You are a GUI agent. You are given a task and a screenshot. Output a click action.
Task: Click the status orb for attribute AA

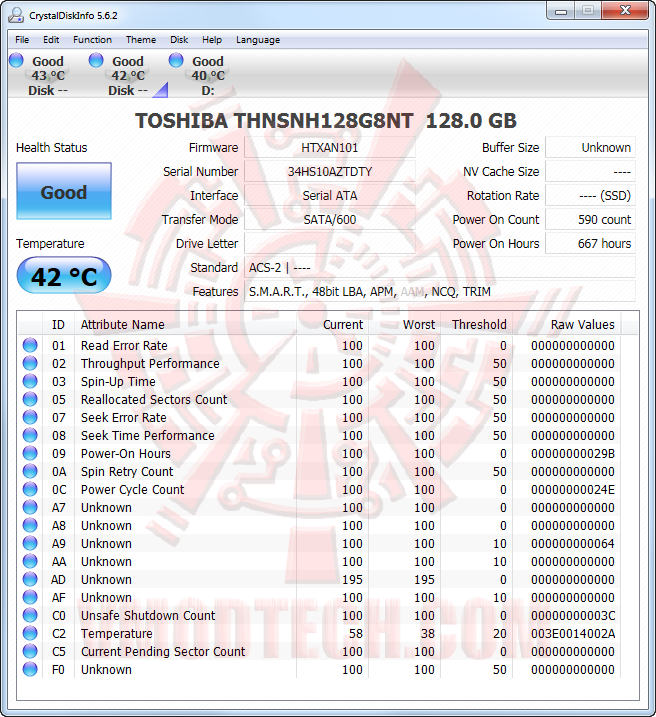click(30, 561)
